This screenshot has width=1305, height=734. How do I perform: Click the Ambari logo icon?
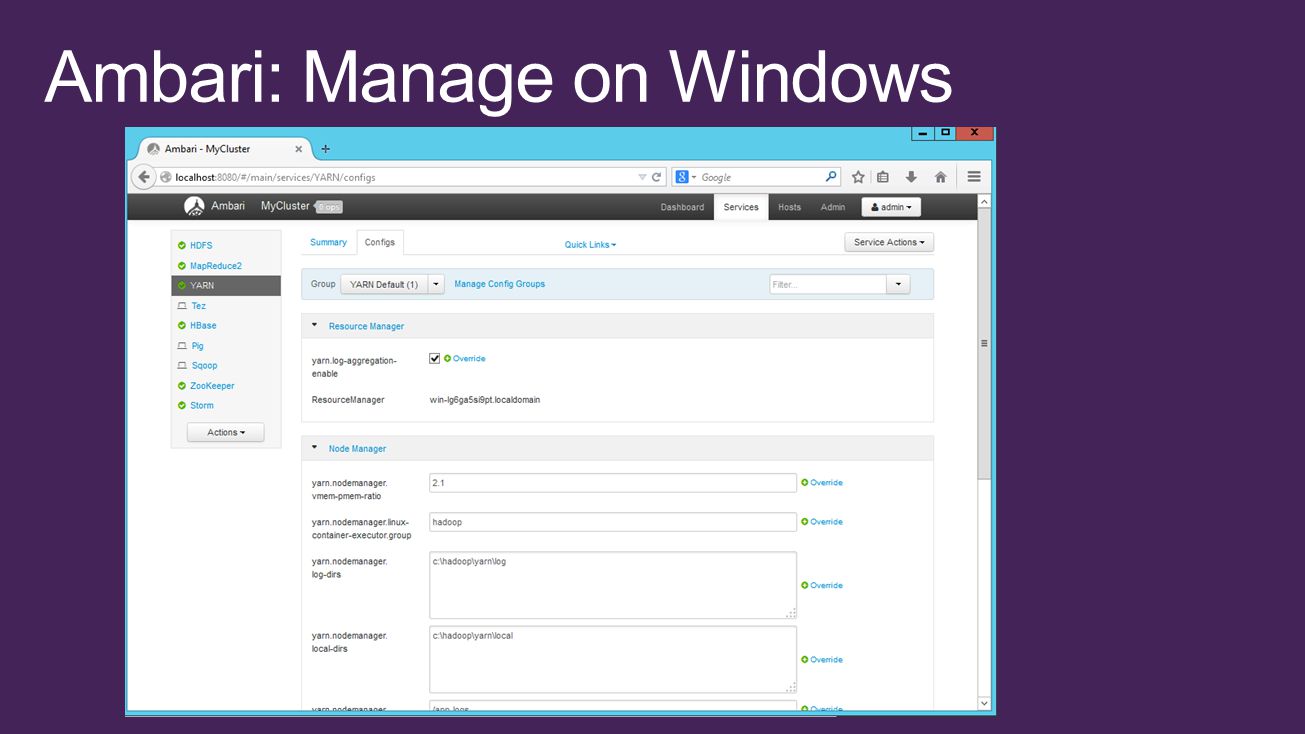point(194,206)
